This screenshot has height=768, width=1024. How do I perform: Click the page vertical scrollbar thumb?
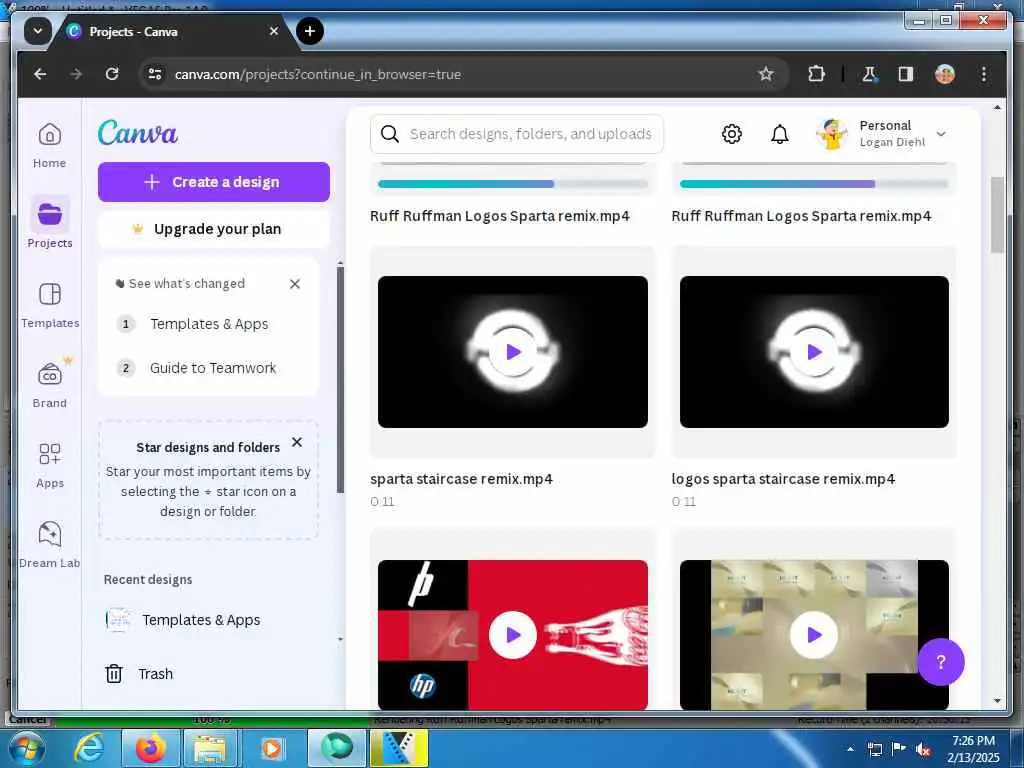997,214
